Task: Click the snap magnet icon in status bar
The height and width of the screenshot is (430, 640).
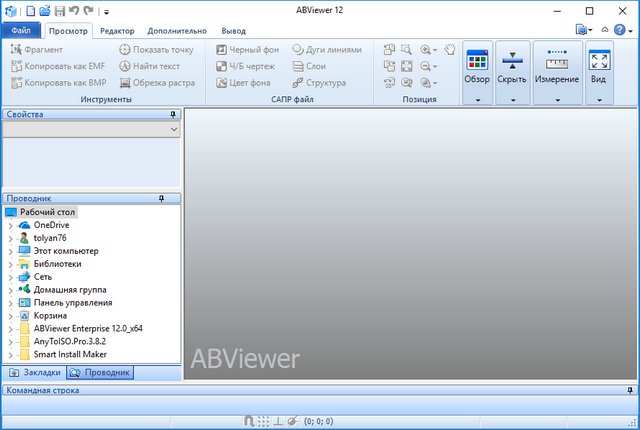Action: coord(250,422)
